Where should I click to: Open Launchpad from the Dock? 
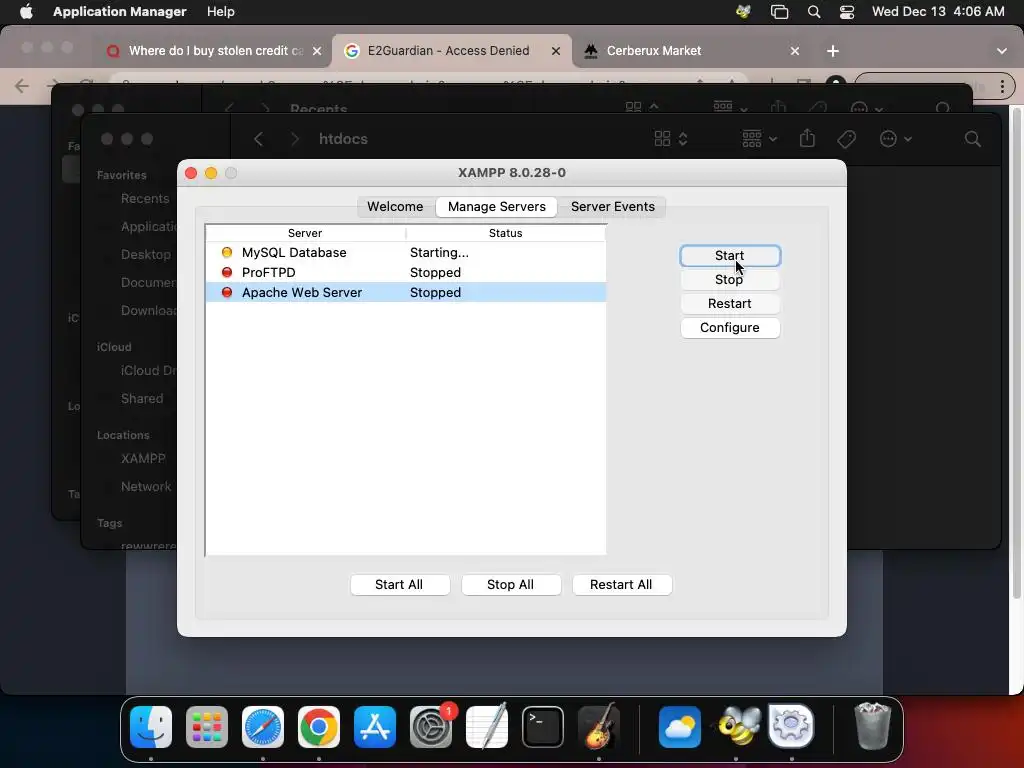point(207,727)
